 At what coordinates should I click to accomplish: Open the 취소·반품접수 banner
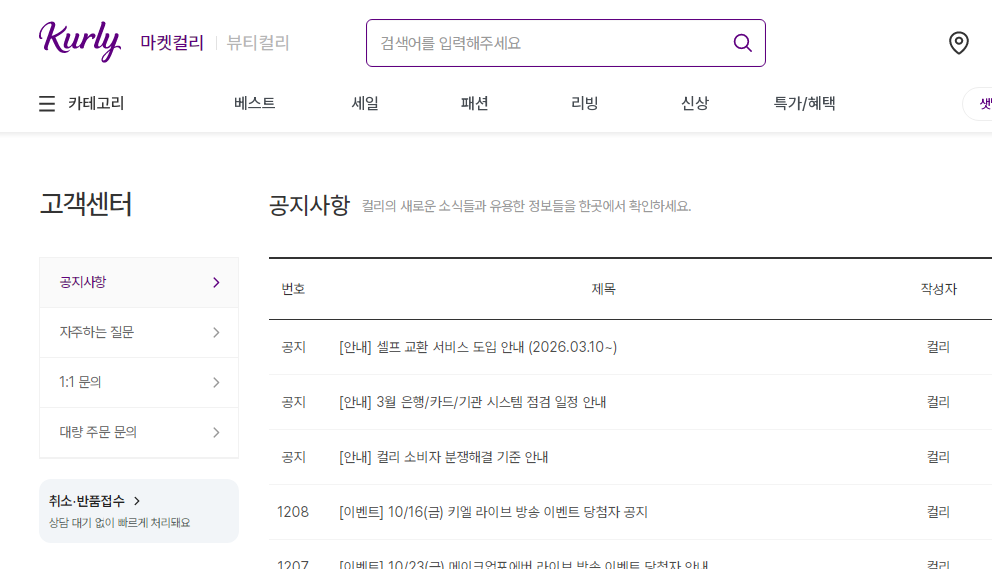coord(139,511)
